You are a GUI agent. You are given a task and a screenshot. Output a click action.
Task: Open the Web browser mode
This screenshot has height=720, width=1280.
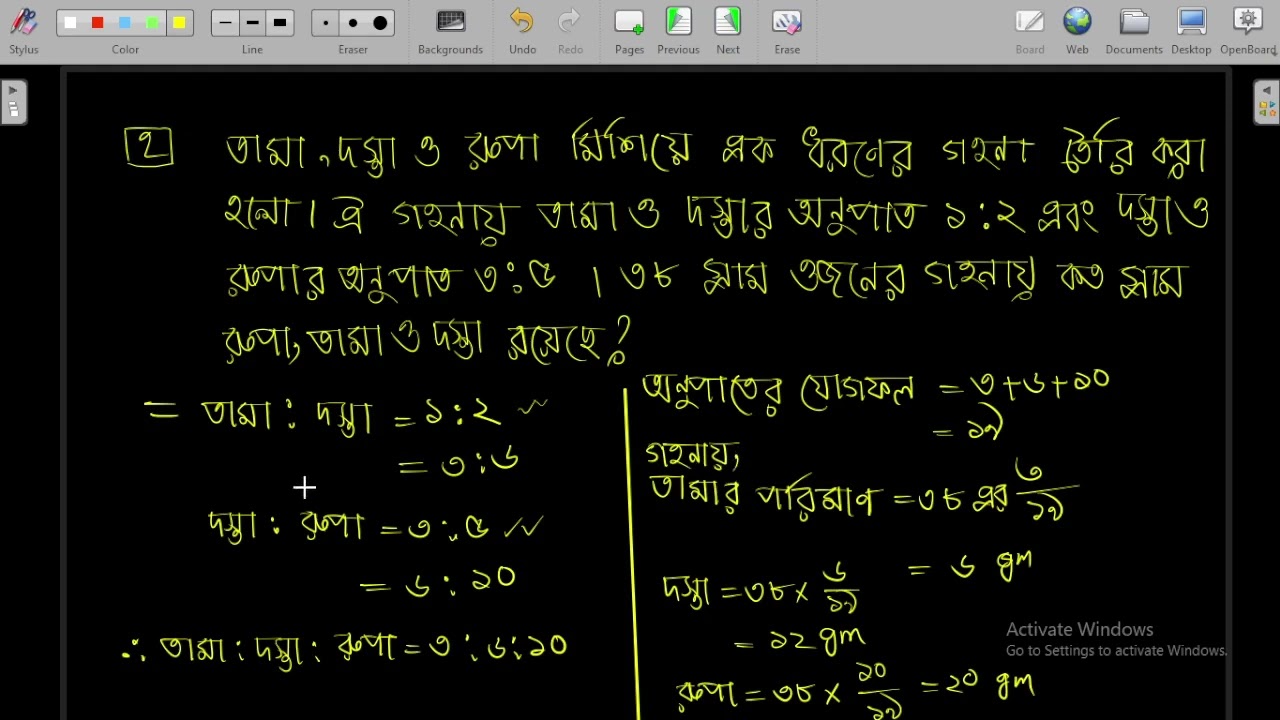(x=1077, y=32)
